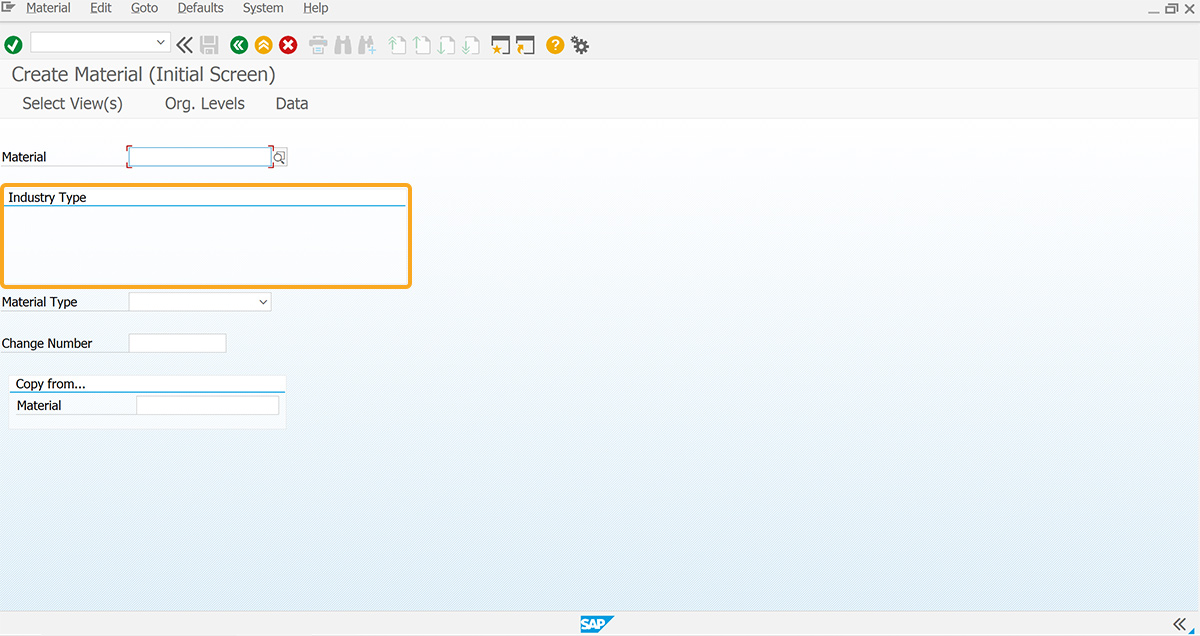Open Customize Local Layout gear icon
Image resolution: width=1200 pixels, height=636 pixels.
click(x=580, y=45)
